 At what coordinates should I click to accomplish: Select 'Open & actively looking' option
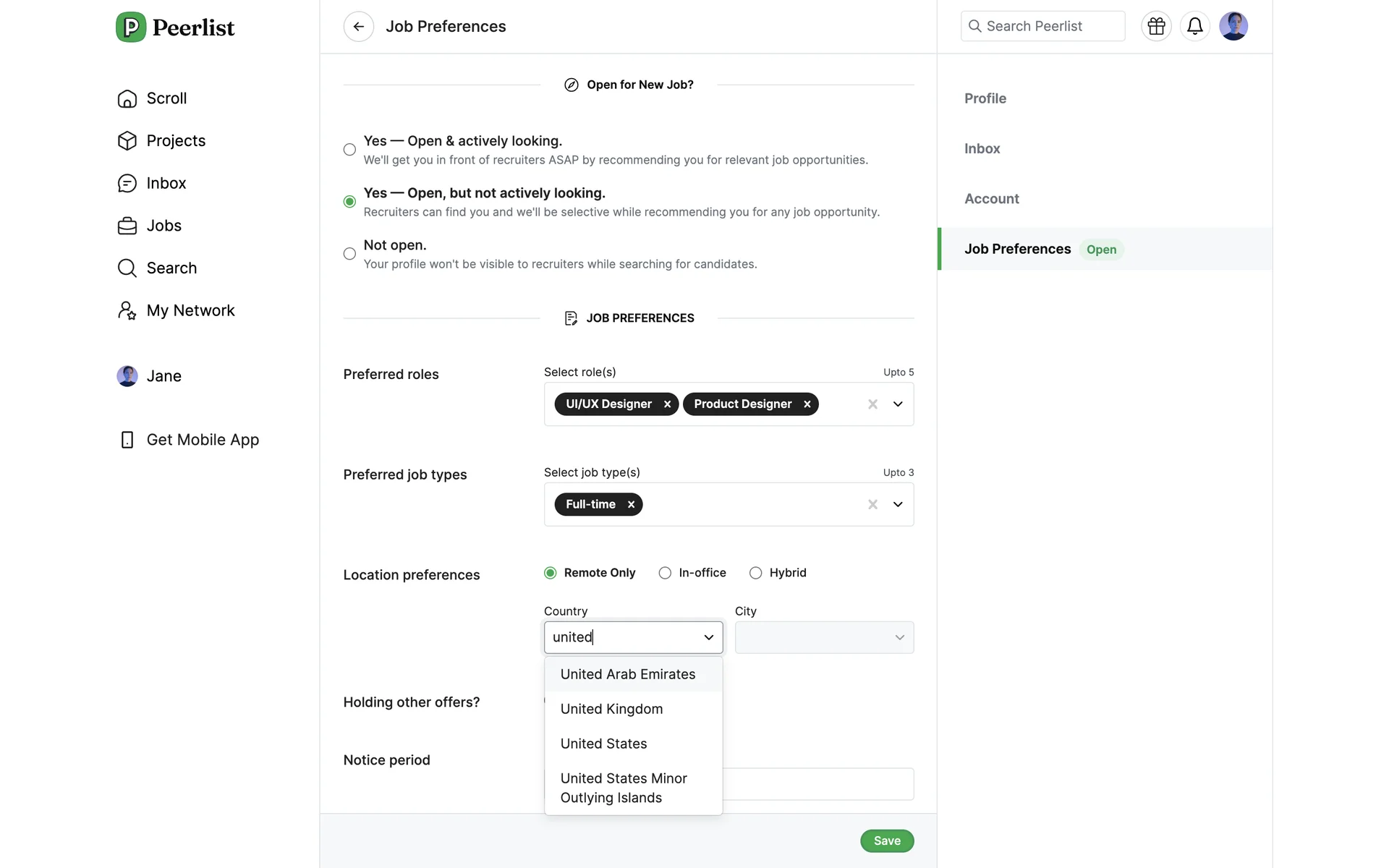coord(349,150)
